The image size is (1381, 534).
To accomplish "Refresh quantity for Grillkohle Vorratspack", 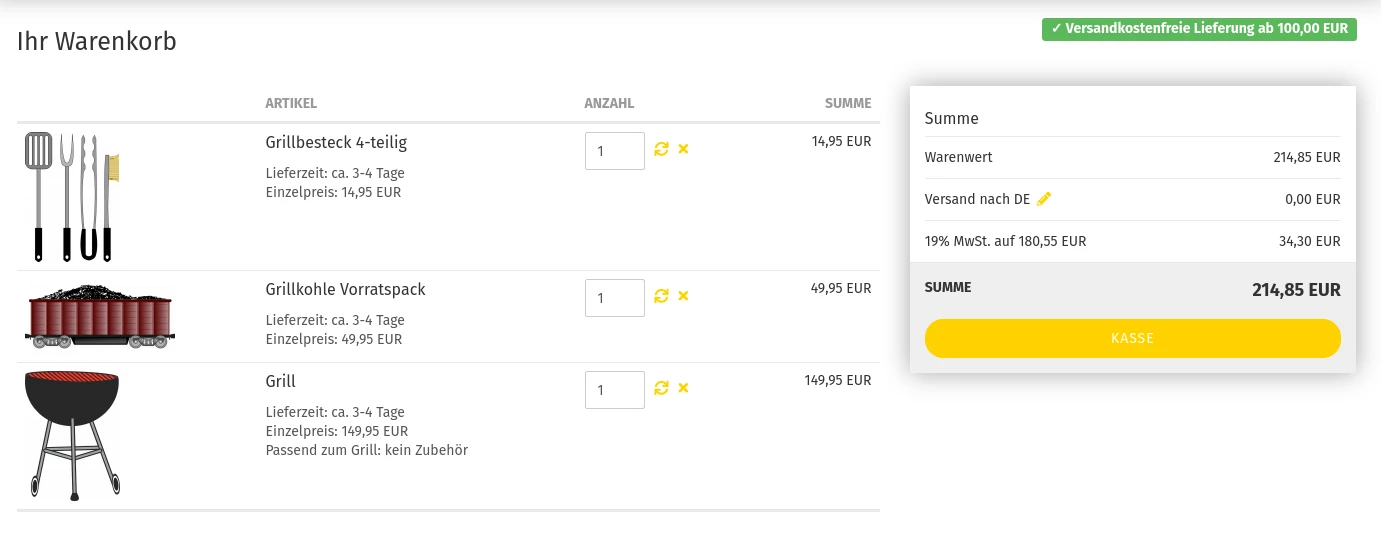I will [661, 296].
